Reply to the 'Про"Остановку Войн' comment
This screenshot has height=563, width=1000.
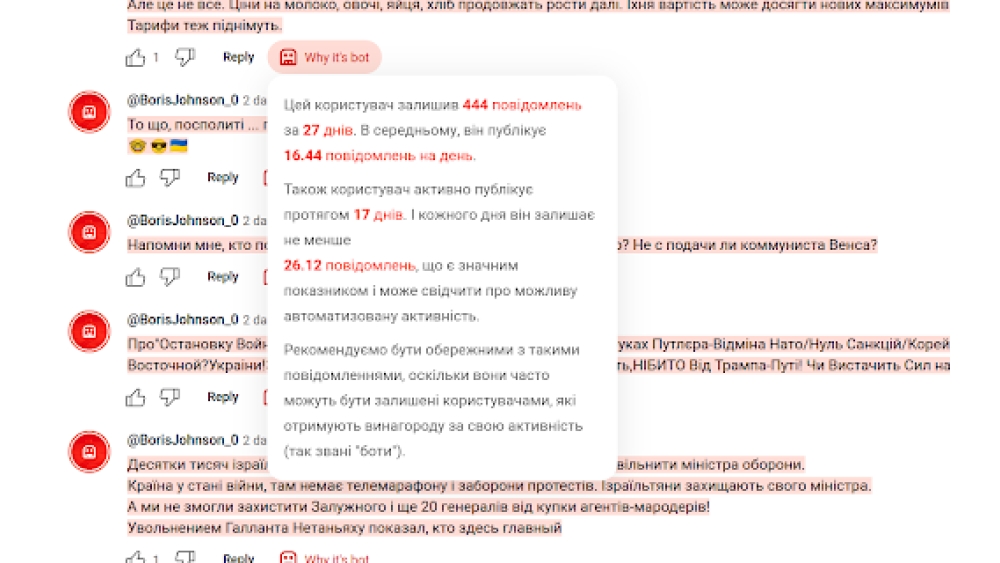(x=223, y=397)
